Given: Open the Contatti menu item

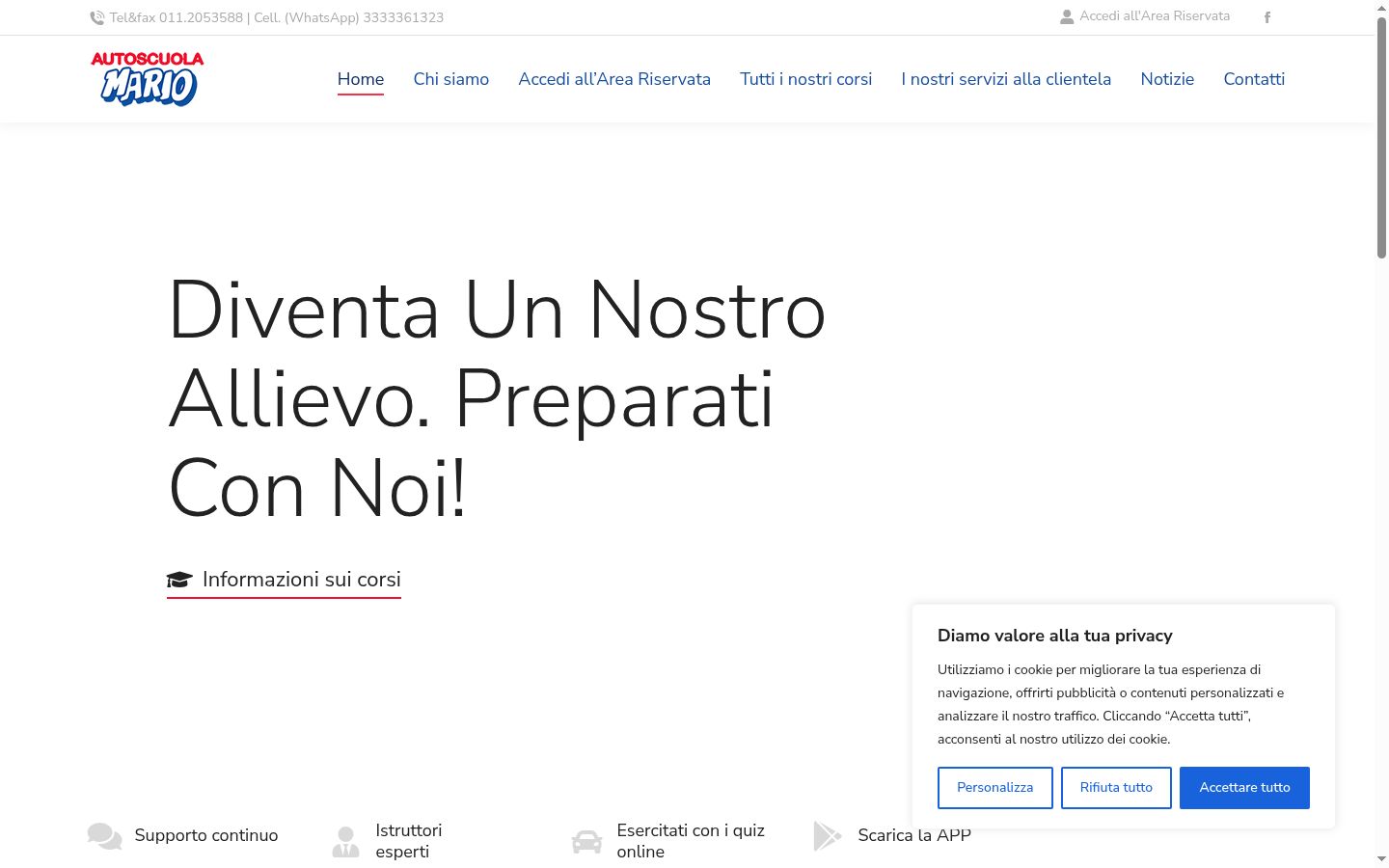Looking at the screenshot, I should tap(1254, 79).
